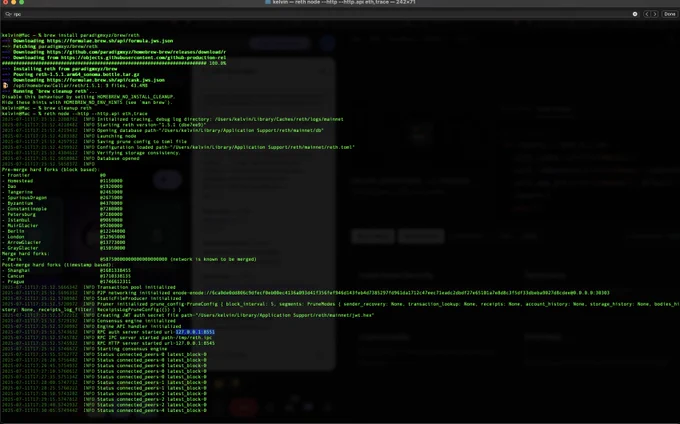680x424 pixels.
Task: Focus the find bar field containing 'rpc'
Action: click(x=321, y=14)
